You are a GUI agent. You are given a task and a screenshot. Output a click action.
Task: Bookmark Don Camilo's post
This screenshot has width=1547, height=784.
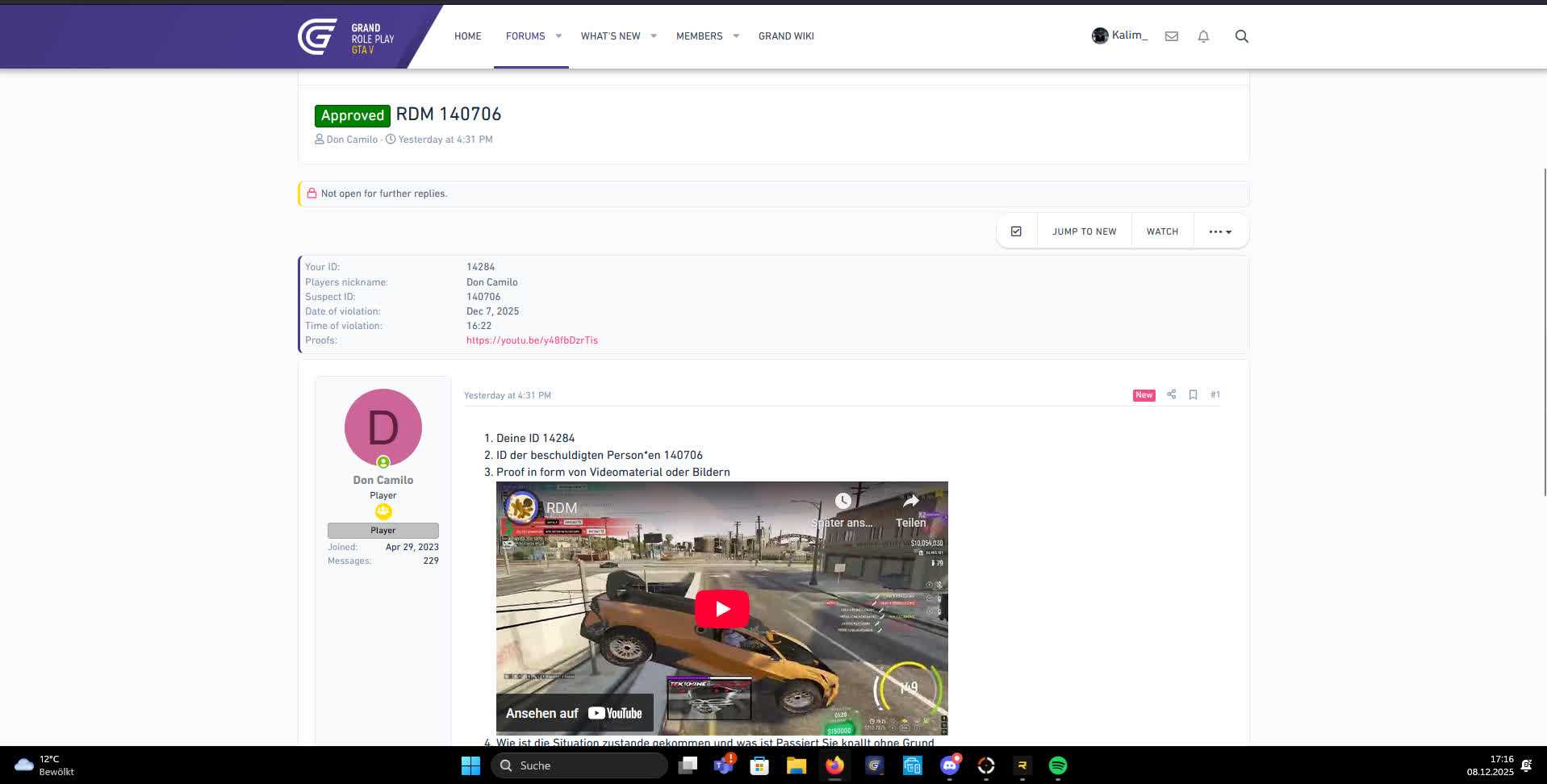pos(1193,394)
